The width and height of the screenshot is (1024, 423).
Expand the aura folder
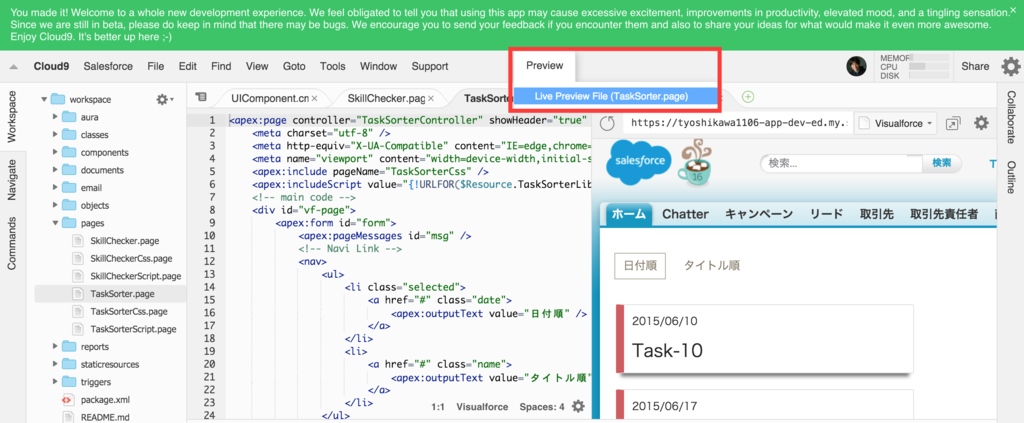(x=56, y=118)
